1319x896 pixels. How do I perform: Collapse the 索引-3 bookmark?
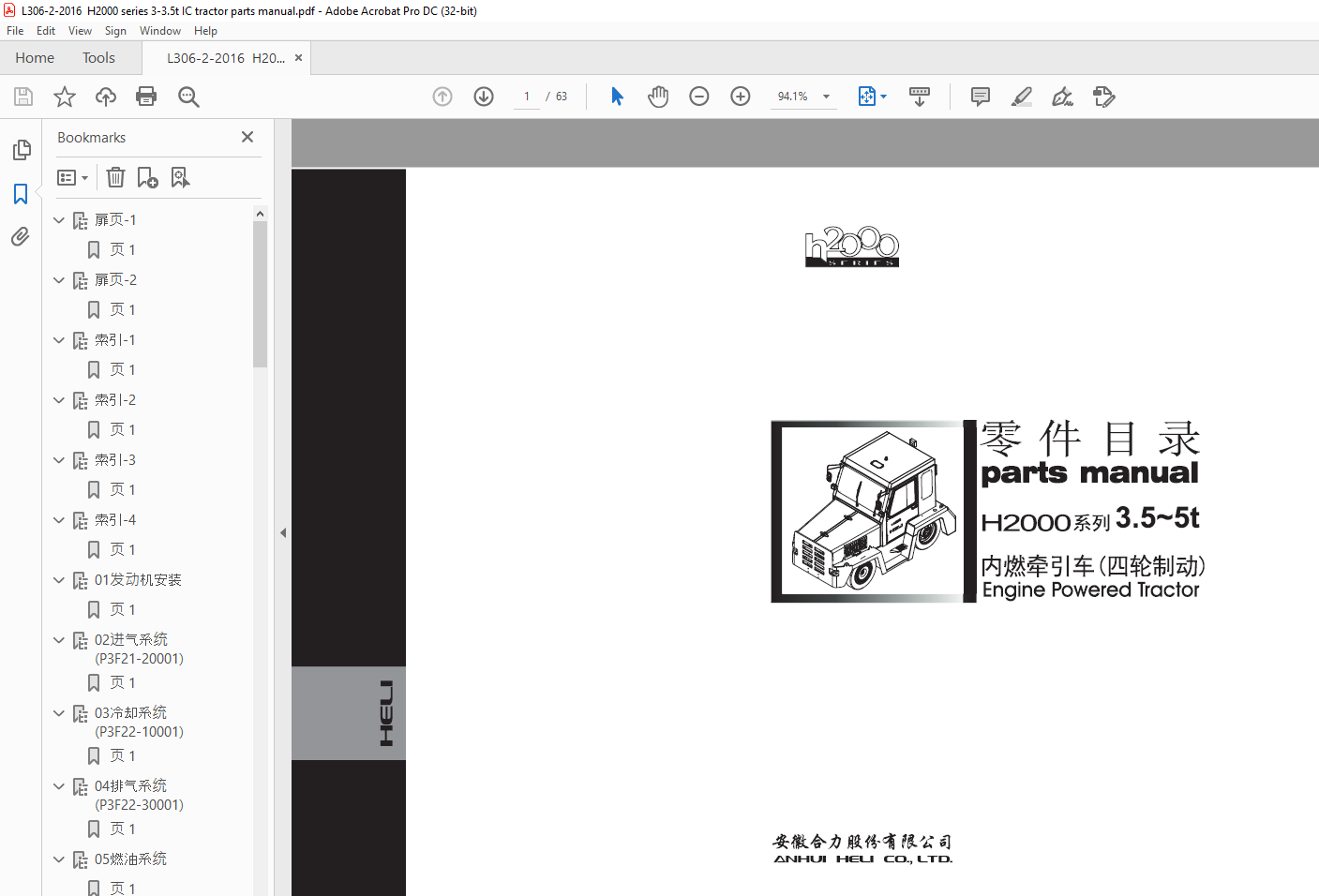(x=59, y=460)
